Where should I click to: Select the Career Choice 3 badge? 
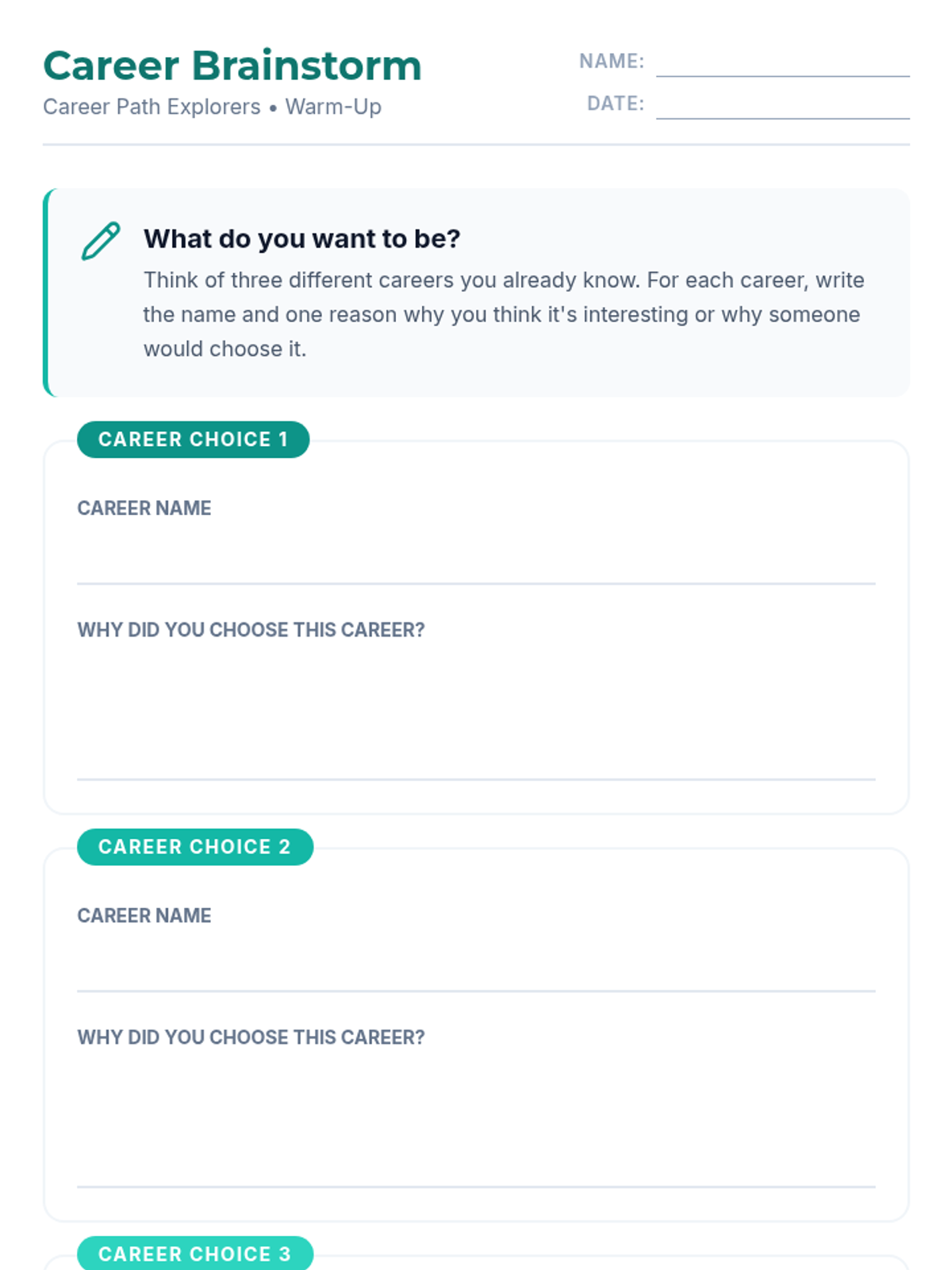tap(195, 1253)
